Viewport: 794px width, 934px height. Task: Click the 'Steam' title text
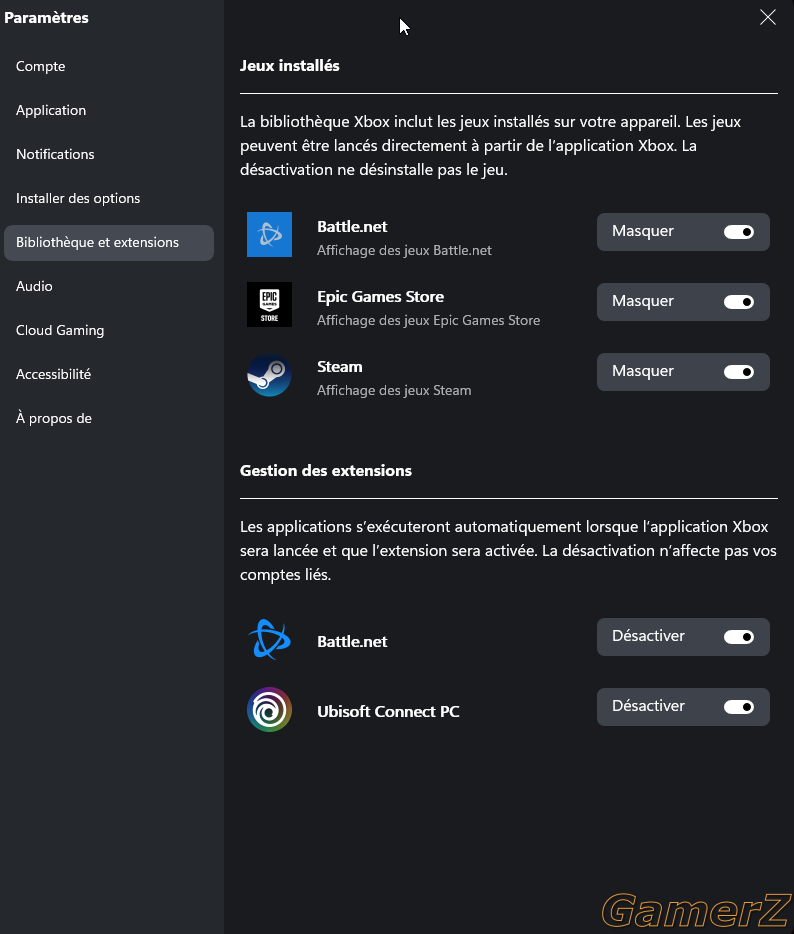pos(340,366)
